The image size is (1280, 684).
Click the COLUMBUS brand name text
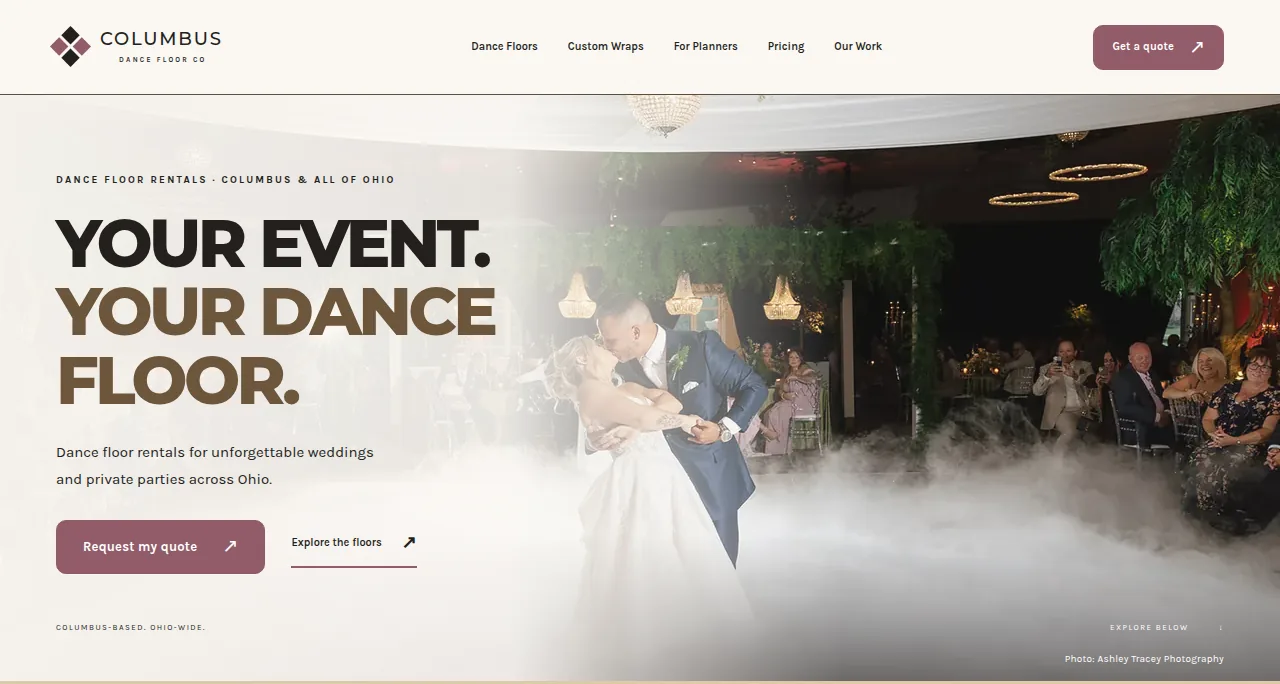pyautogui.click(x=161, y=39)
